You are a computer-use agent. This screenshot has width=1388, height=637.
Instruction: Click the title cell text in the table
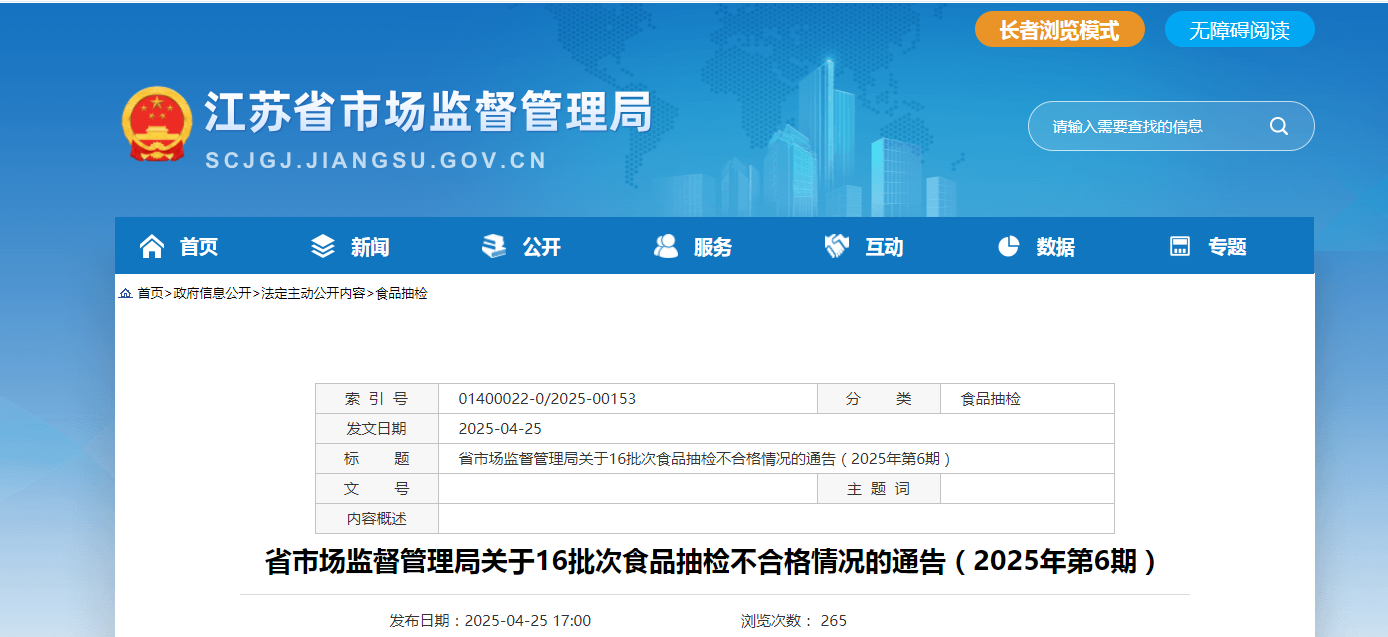point(705,459)
